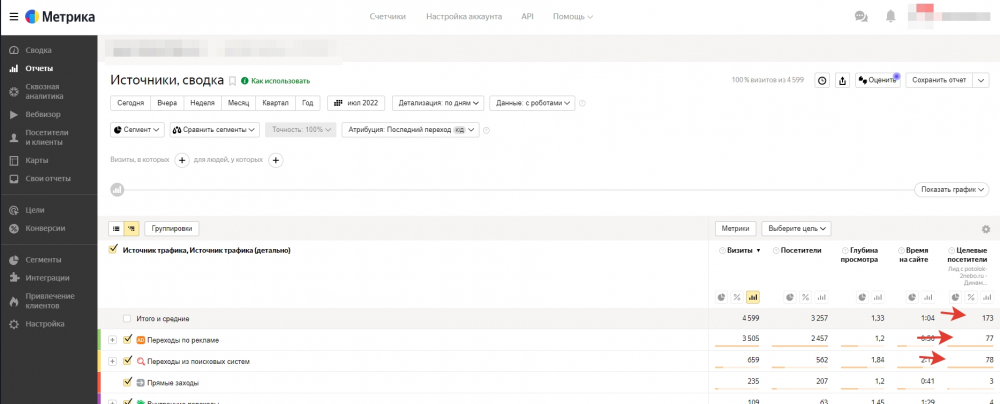Toggle the Источник трафика header checkbox
The width and height of the screenshot is (1000, 404).
point(114,250)
